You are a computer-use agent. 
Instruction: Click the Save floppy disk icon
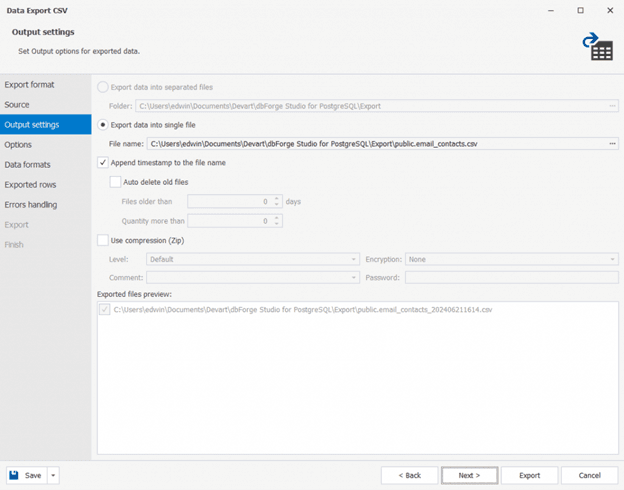pyautogui.click(x=15, y=475)
